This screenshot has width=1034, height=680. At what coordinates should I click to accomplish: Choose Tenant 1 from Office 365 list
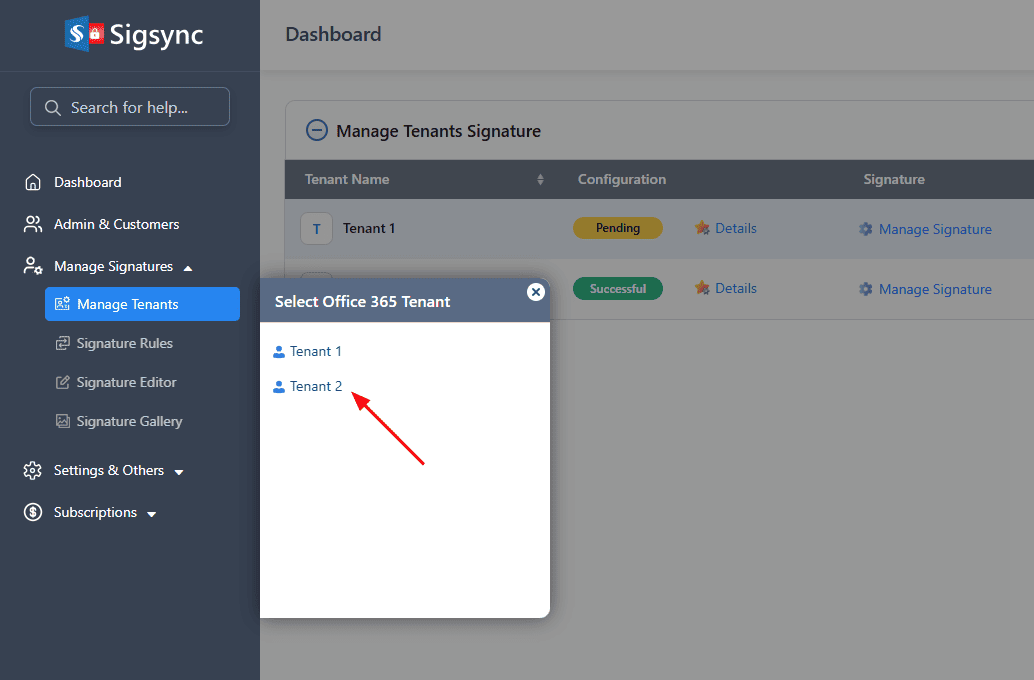coord(315,351)
